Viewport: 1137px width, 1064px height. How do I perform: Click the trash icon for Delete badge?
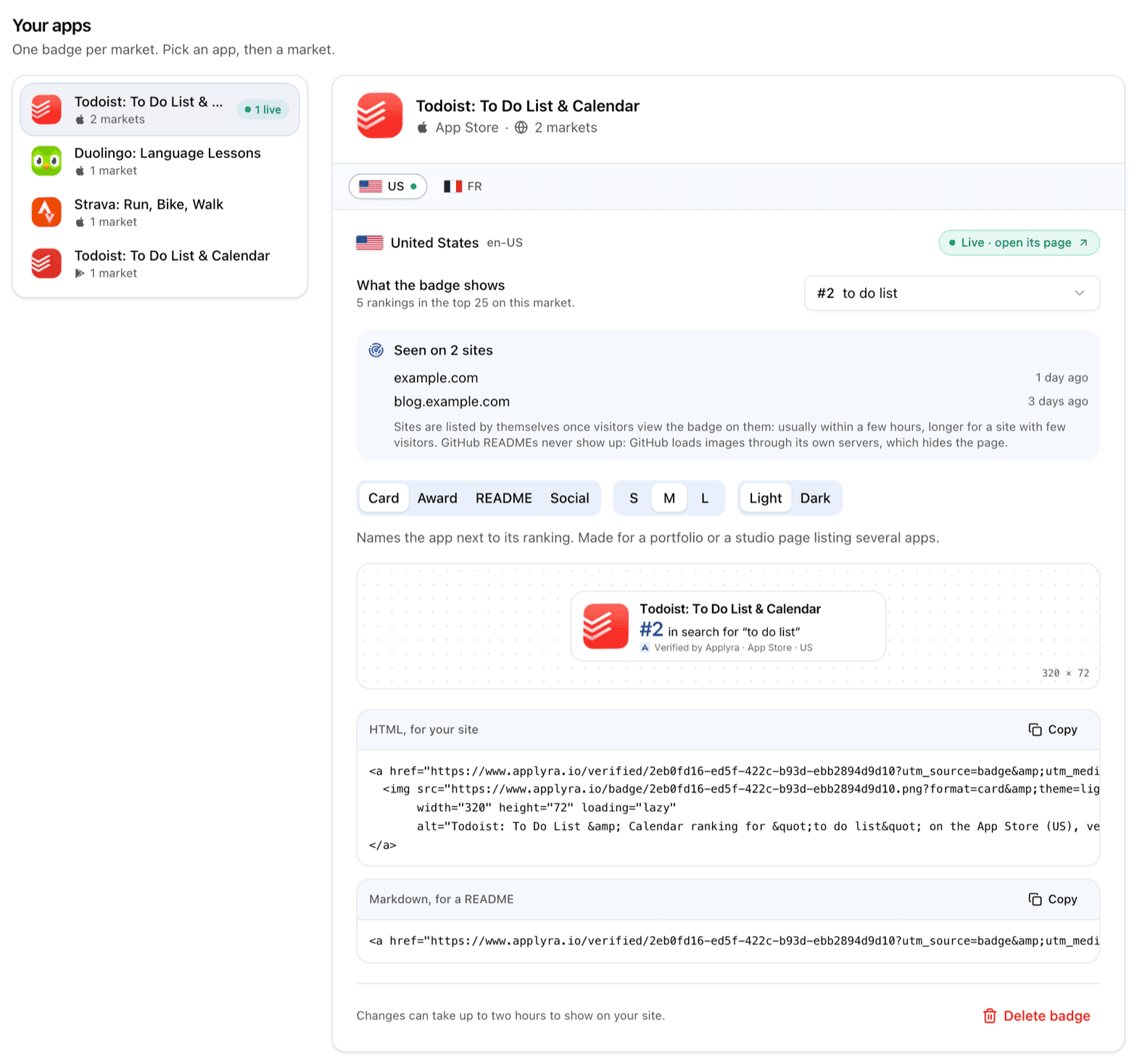(989, 1016)
